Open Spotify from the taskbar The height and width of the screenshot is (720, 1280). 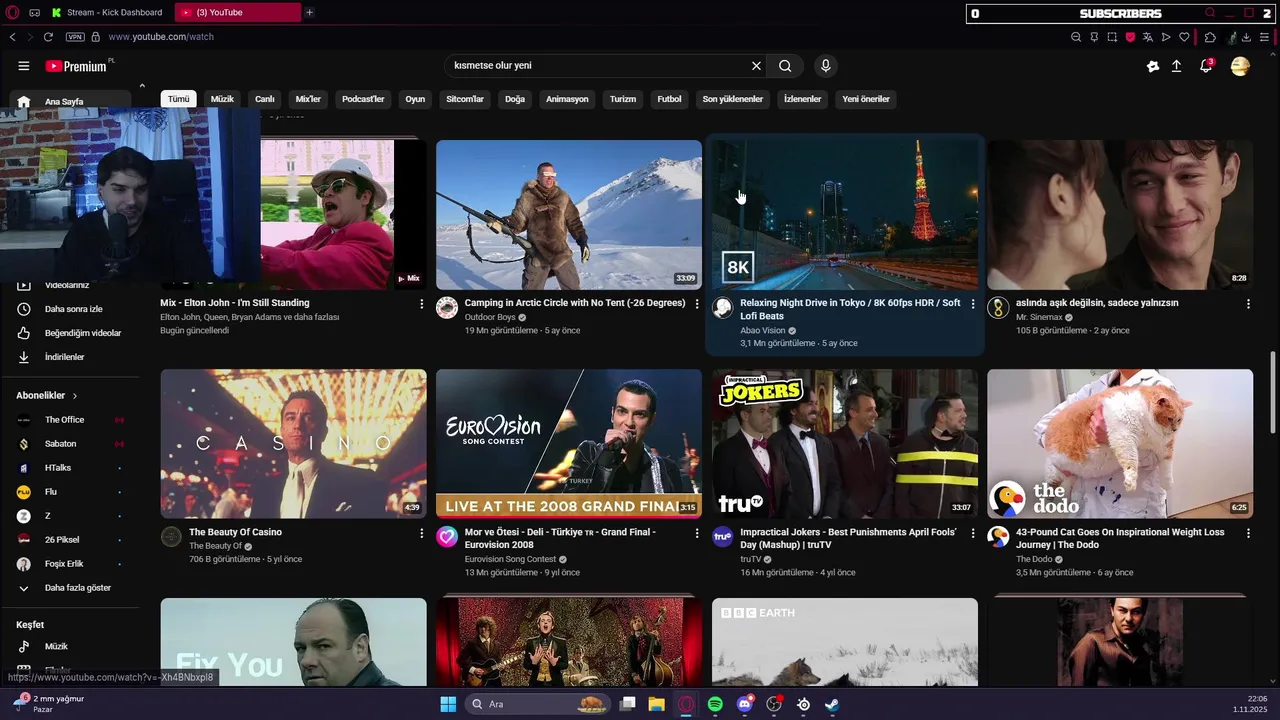tap(715, 704)
